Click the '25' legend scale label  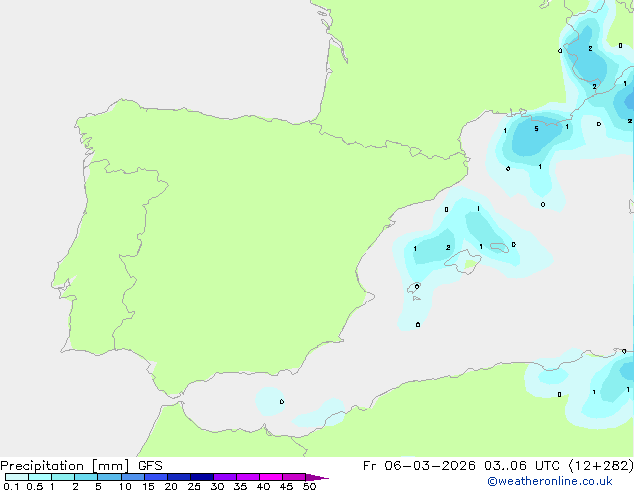(194, 486)
